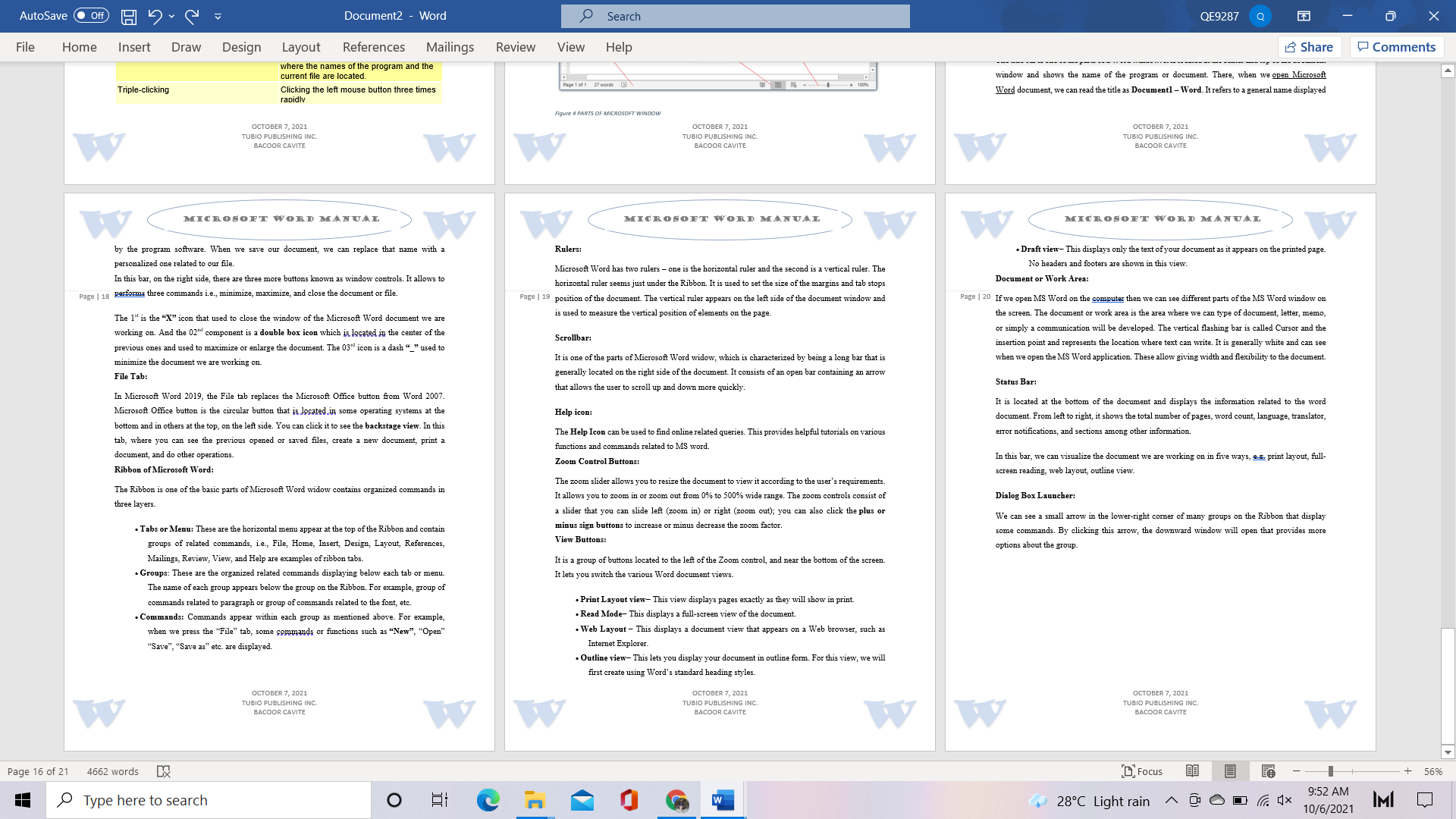Switch to the Home tab
Viewport: 1456px width, 819px height.
[x=79, y=47]
